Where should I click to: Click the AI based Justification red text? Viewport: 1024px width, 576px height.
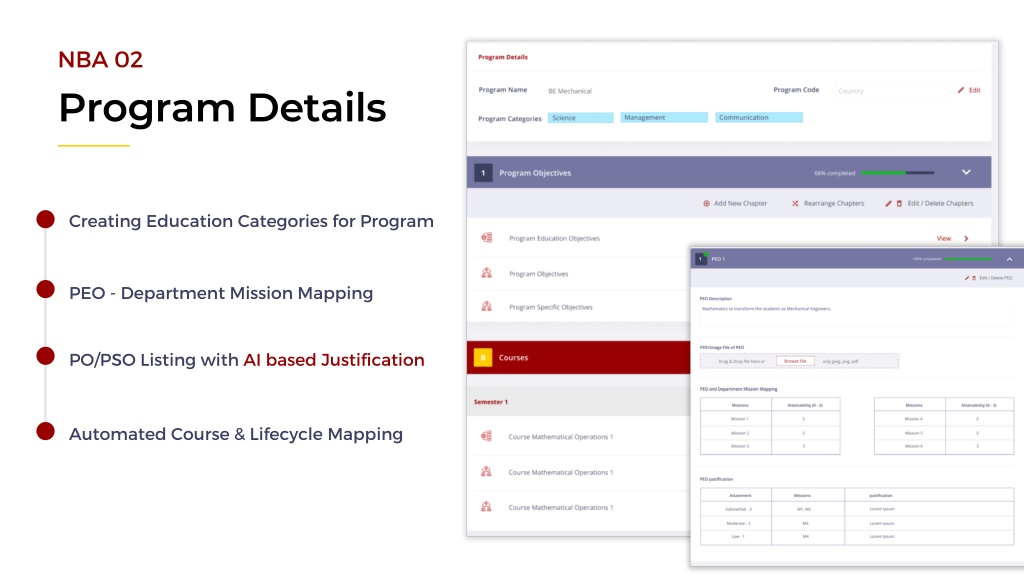tap(334, 360)
